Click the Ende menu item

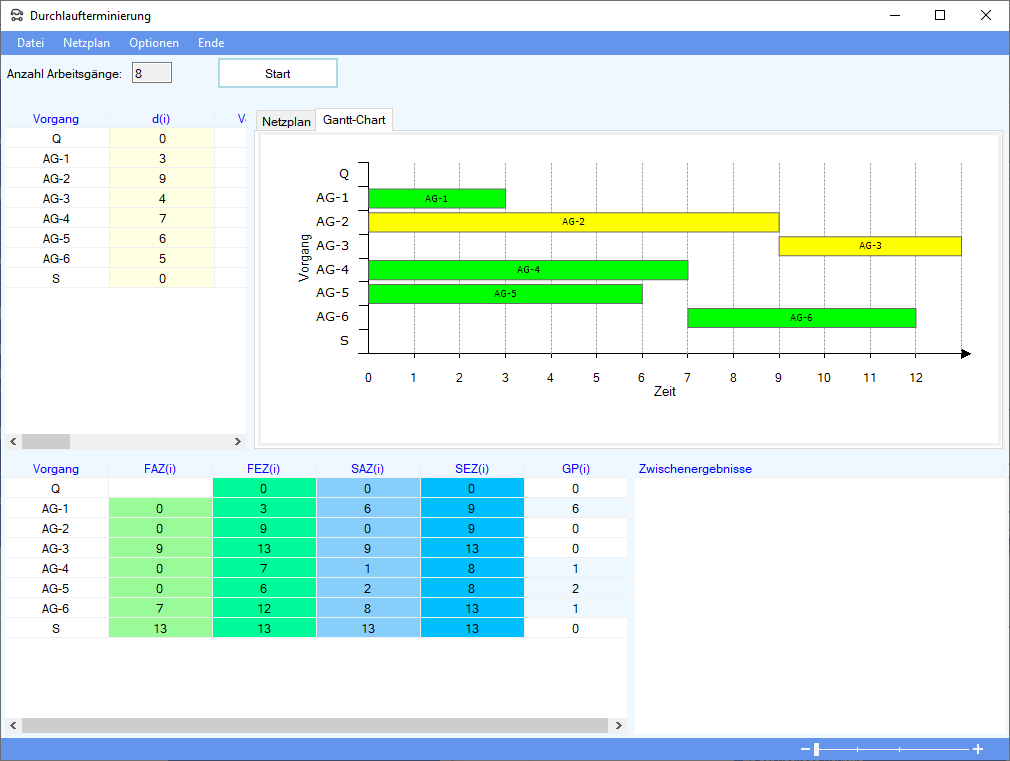(211, 43)
